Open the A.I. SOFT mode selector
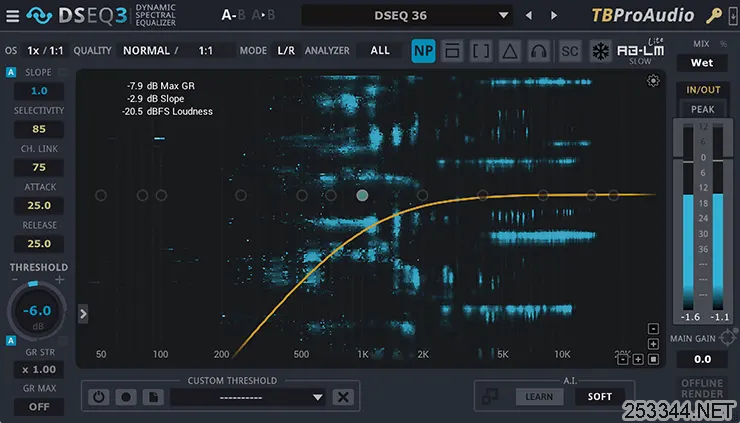 [x=600, y=397]
